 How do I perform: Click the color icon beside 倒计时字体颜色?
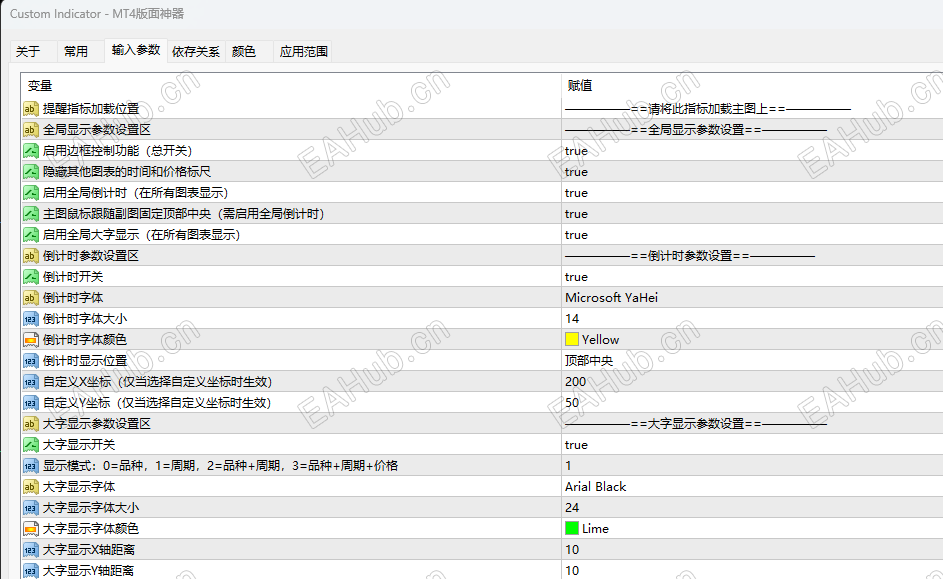(x=31, y=340)
